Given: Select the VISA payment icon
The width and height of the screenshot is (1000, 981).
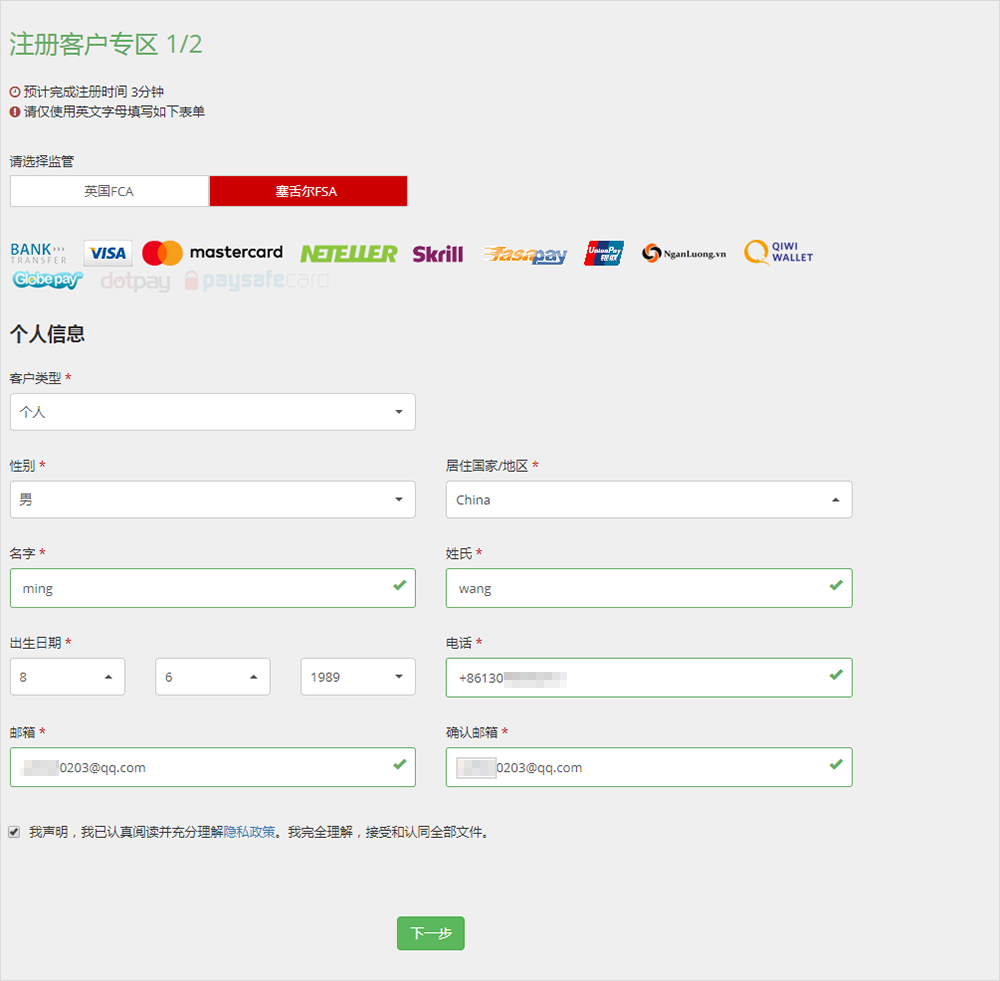Looking at the screenshot, I should pyautogui.click(x=107, y=252).
